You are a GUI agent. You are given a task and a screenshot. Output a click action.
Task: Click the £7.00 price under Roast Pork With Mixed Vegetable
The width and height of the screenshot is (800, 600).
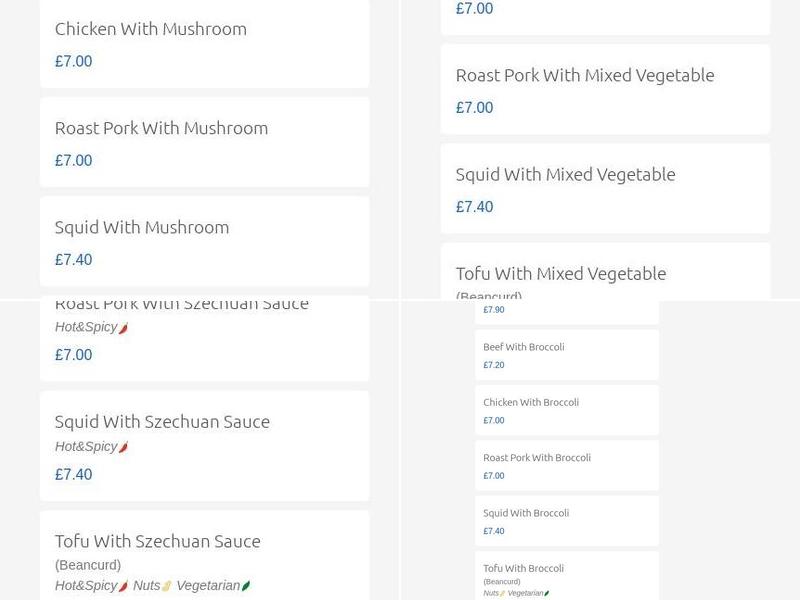click(475, 107)
